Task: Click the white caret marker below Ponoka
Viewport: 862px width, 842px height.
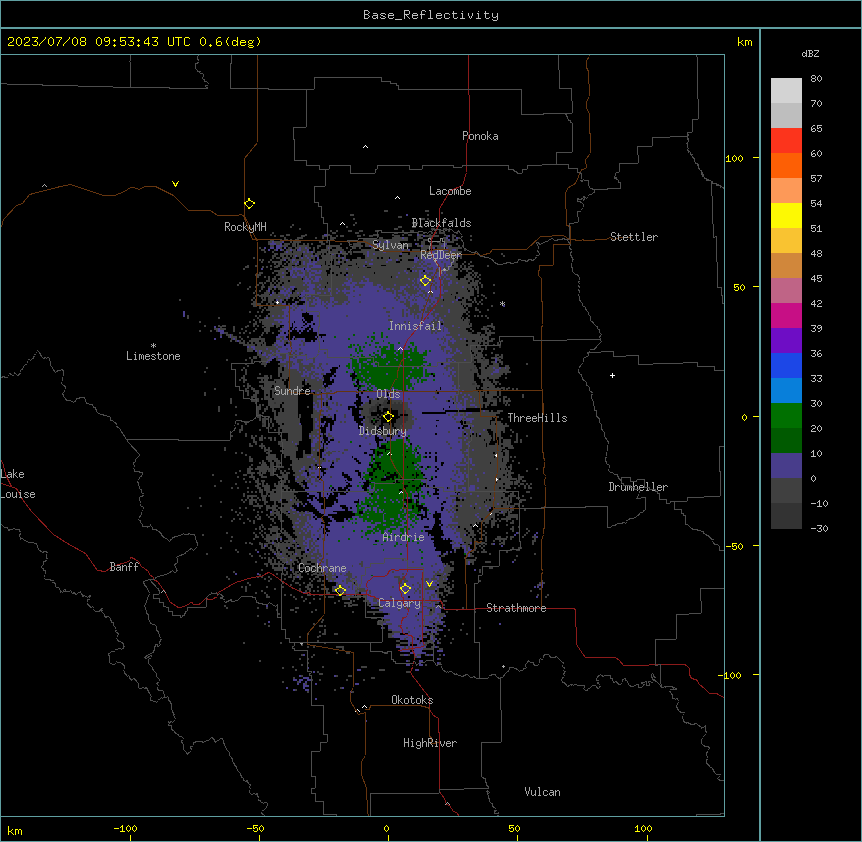Action: [x=366, y=147]
